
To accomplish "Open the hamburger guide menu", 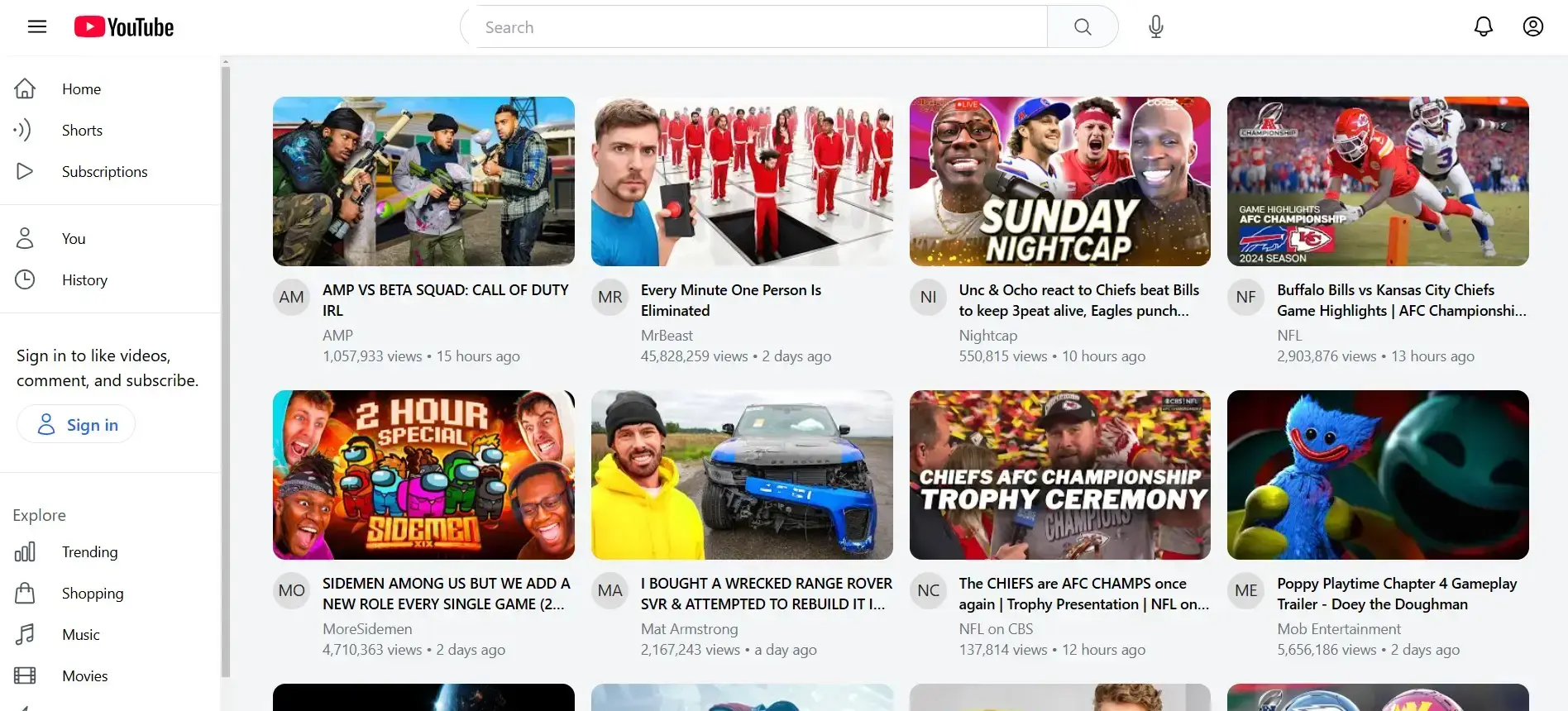I will [x=37, y=26].
